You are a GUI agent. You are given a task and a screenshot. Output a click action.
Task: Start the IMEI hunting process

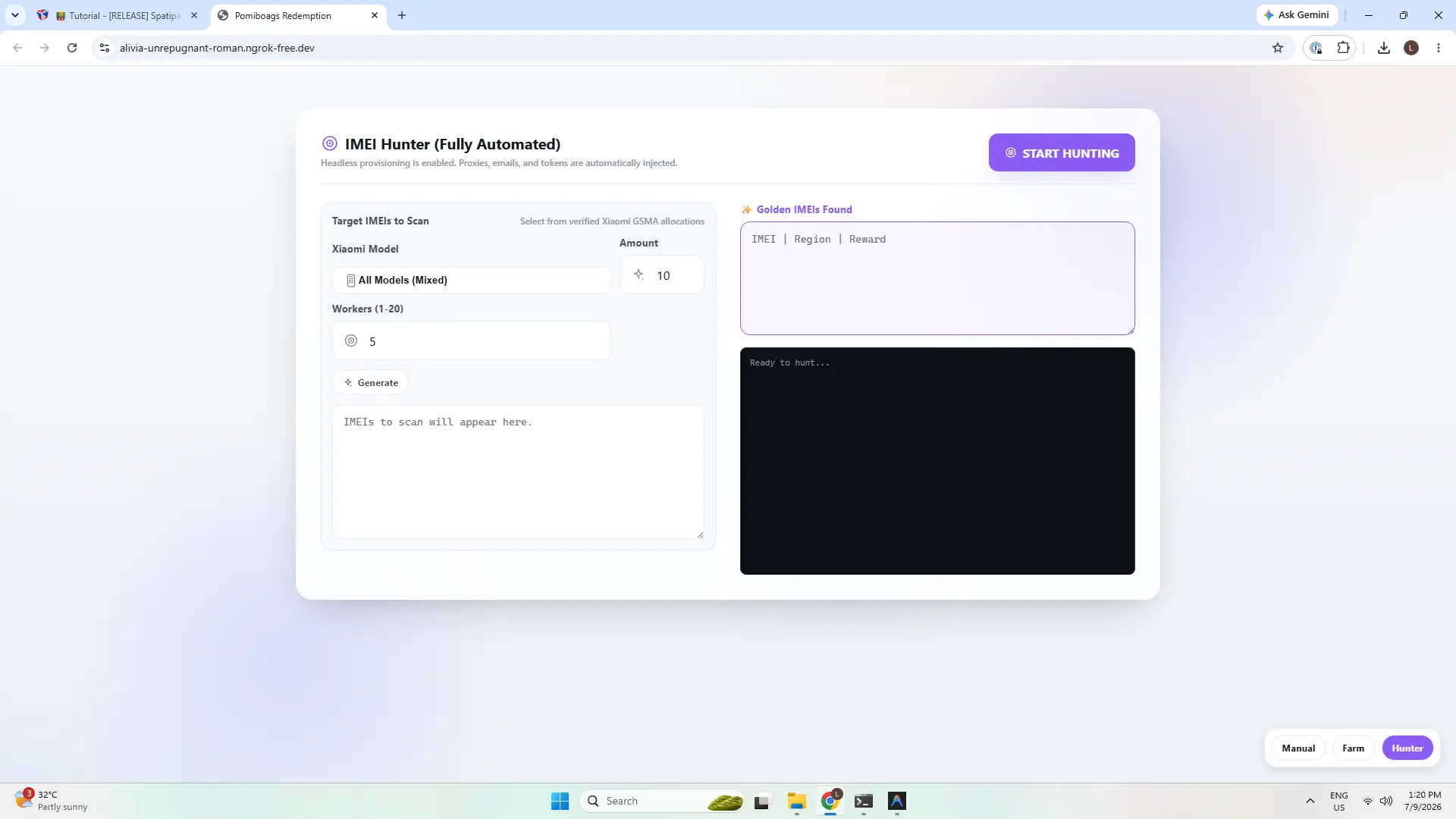point(1062,152)
